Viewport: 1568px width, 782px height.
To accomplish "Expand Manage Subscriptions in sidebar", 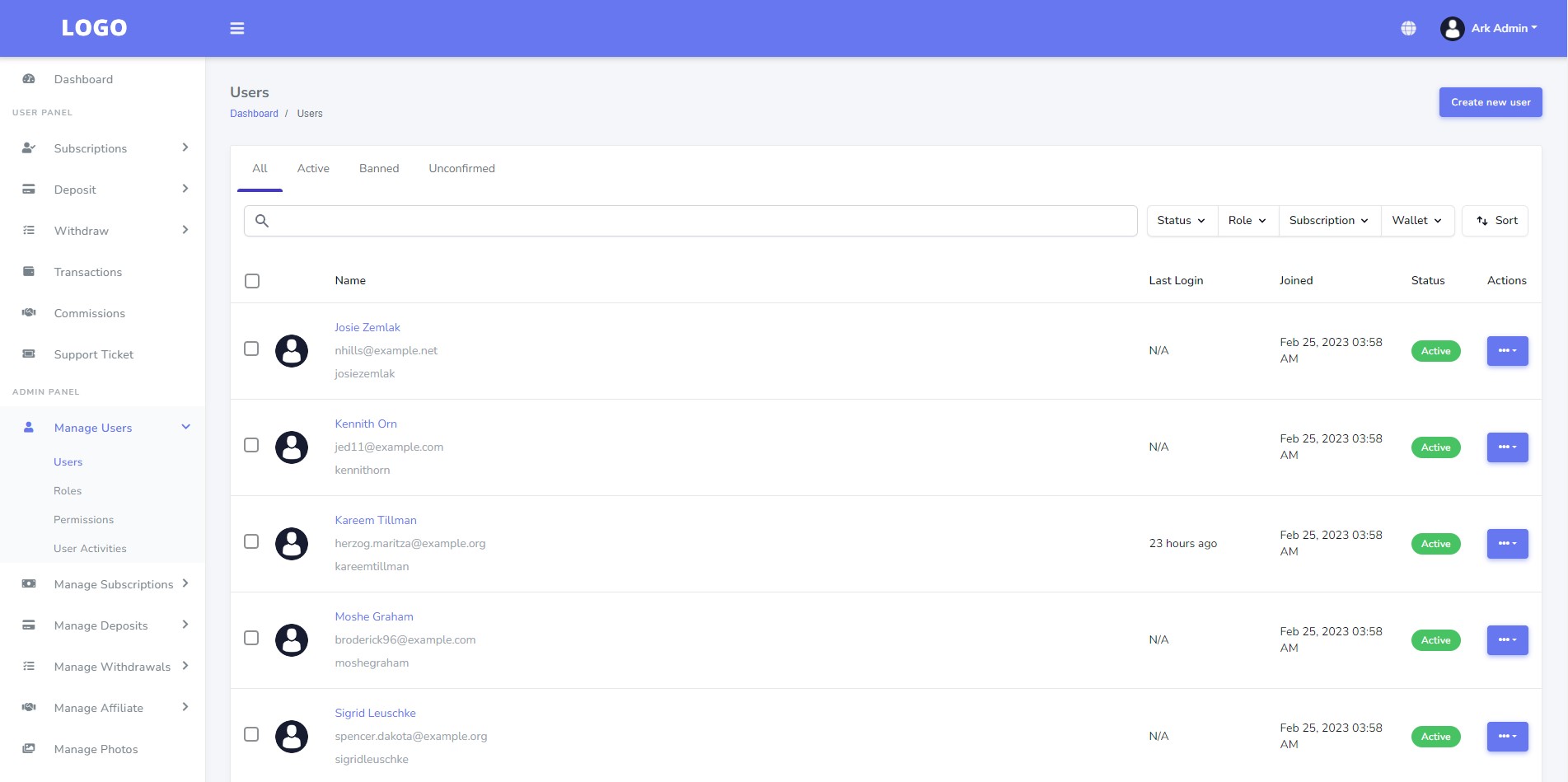I will (x=114, y=584).
